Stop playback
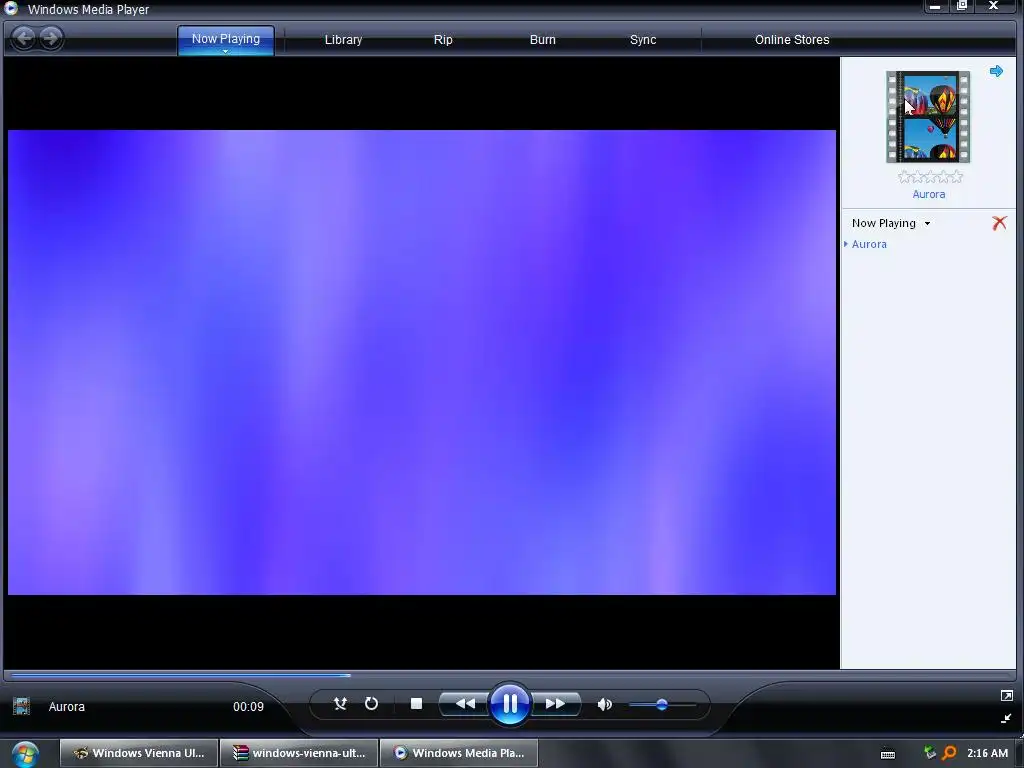 tap(417, 704)
